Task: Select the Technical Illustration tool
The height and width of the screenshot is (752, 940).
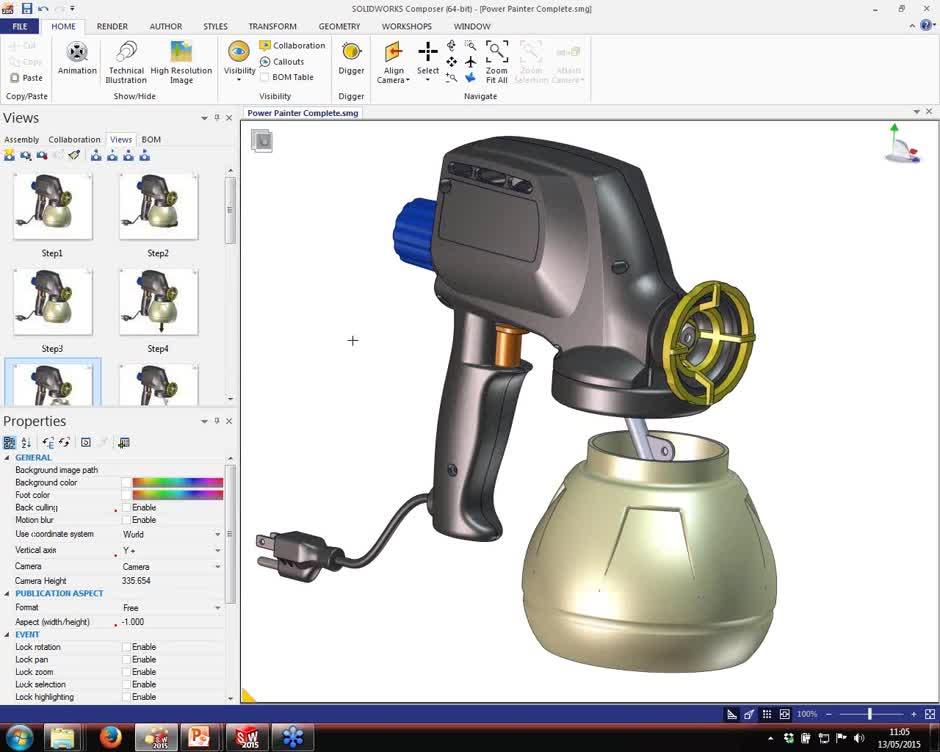Action: 126,53
